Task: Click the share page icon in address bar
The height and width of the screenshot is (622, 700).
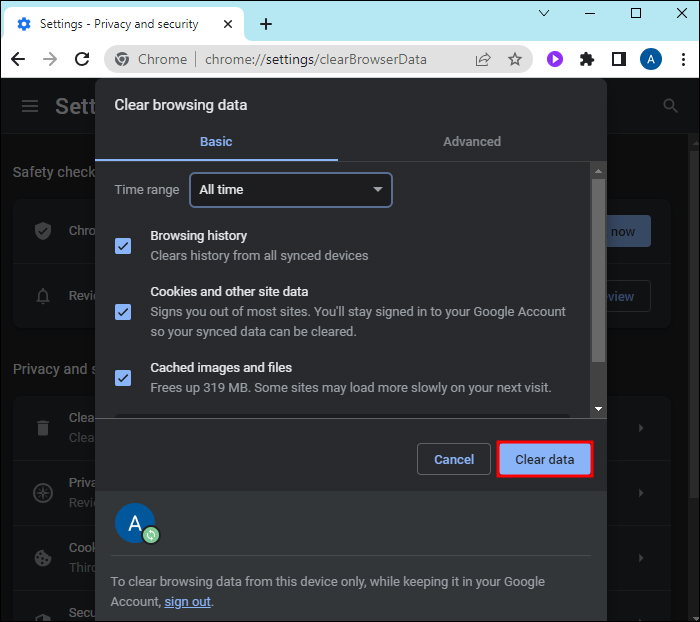Action: coord(484,59)
